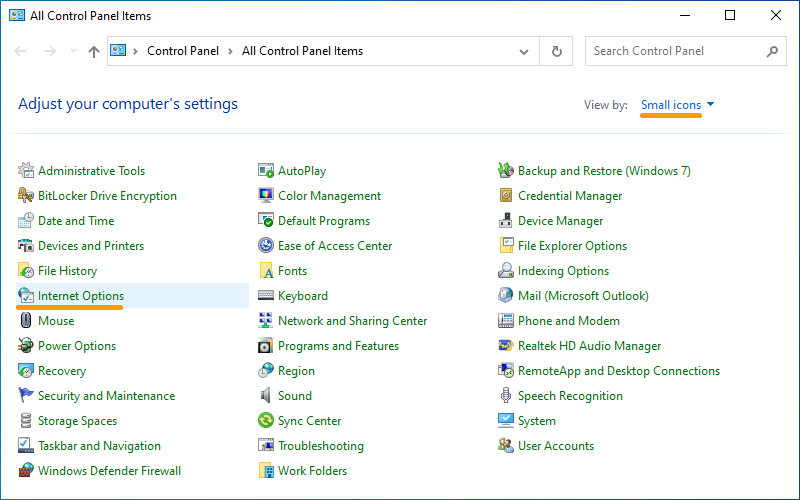Image resolution: width=800 pixels, height=500 pixels.
Task: Click the Power Options icon
Action: pos(26,346)
